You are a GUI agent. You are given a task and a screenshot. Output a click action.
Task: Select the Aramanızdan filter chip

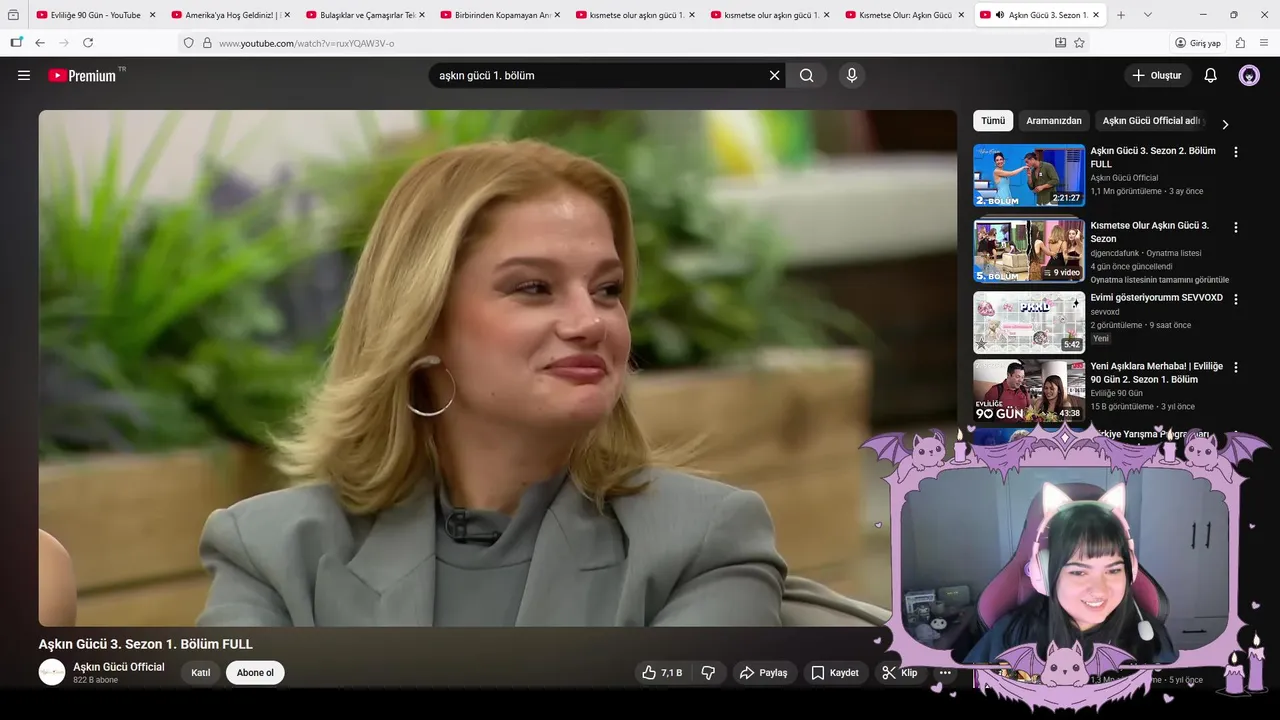point(1054,121)
